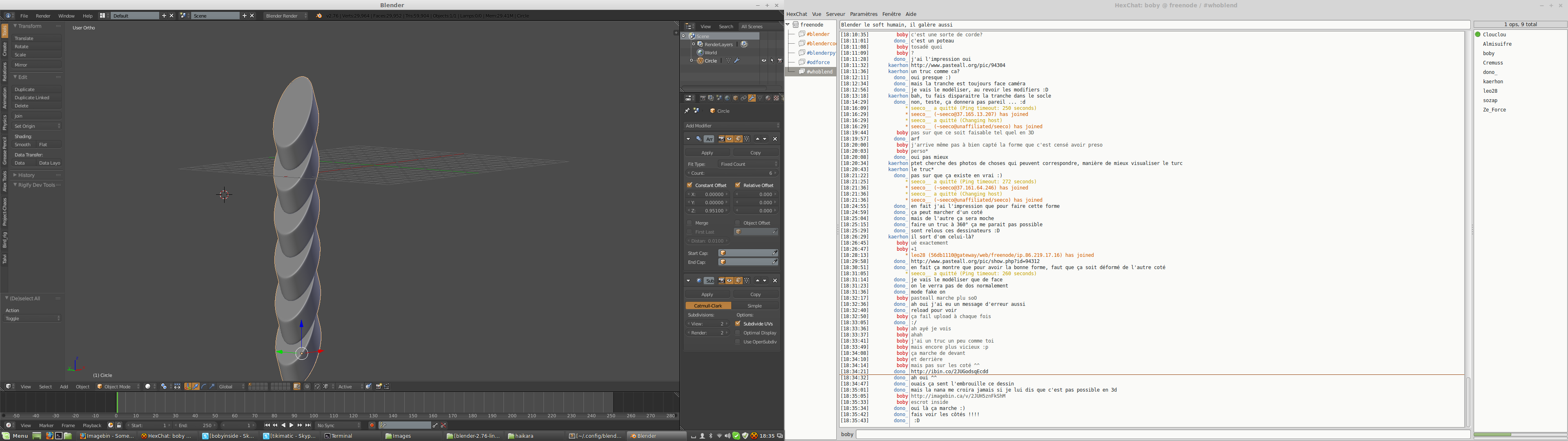Toggle the auto-keying record button
This screenshot has width=1568, height=441.
(x=372, y=425)
